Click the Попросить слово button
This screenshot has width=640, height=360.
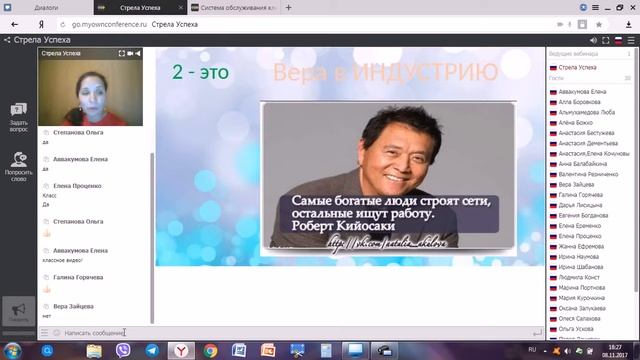point(19,167)
